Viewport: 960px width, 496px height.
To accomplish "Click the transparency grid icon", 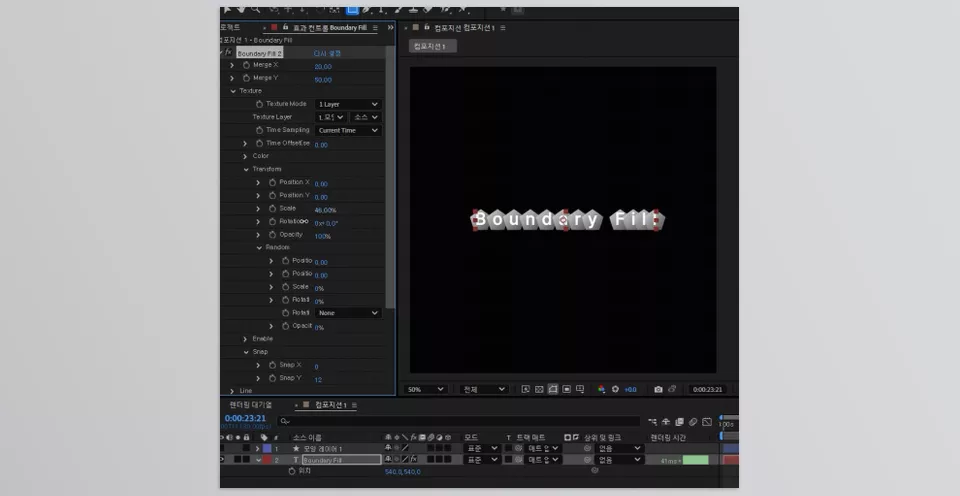I will click(539, 389).
